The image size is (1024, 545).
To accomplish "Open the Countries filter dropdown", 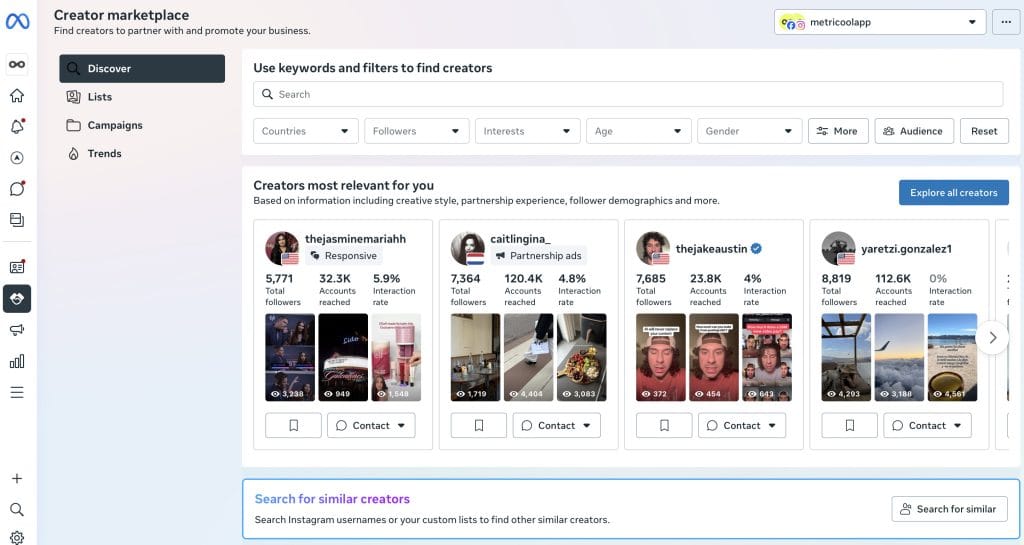I will pyautogui.click(x=306, y=131).
